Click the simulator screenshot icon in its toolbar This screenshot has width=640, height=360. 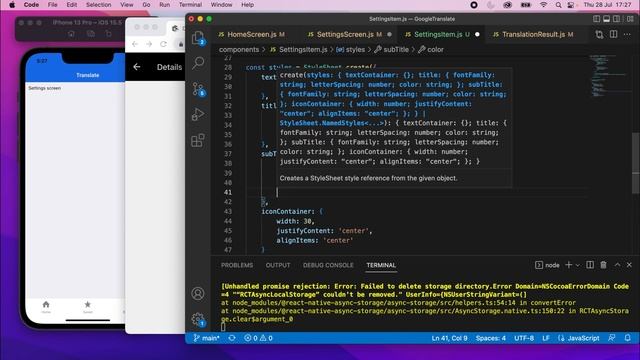(90, 33)
